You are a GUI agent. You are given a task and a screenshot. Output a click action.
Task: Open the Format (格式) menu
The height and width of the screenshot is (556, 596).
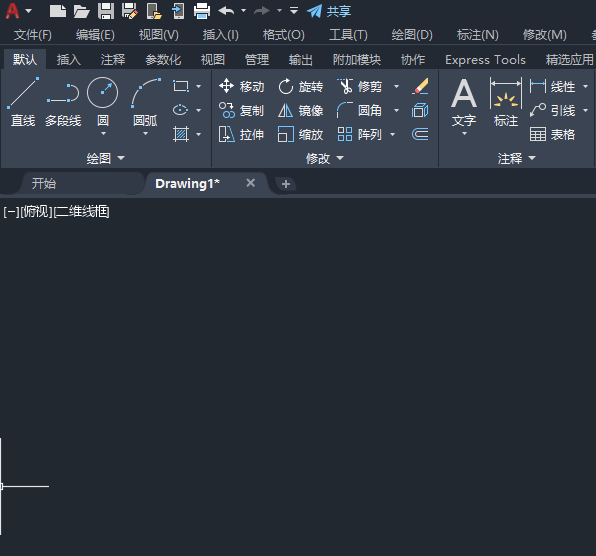284,35
